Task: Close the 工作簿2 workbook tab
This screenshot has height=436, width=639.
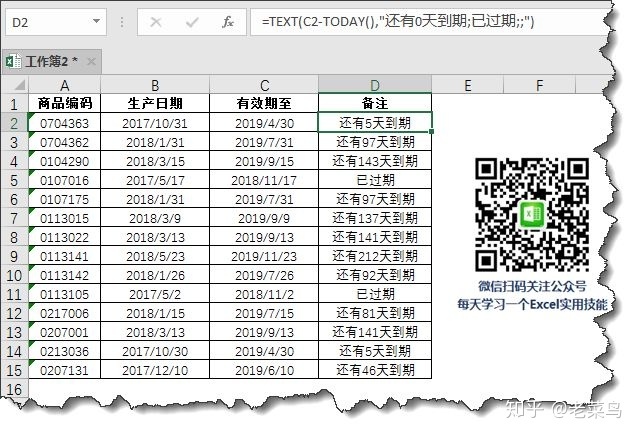Action: coord(92,62)
